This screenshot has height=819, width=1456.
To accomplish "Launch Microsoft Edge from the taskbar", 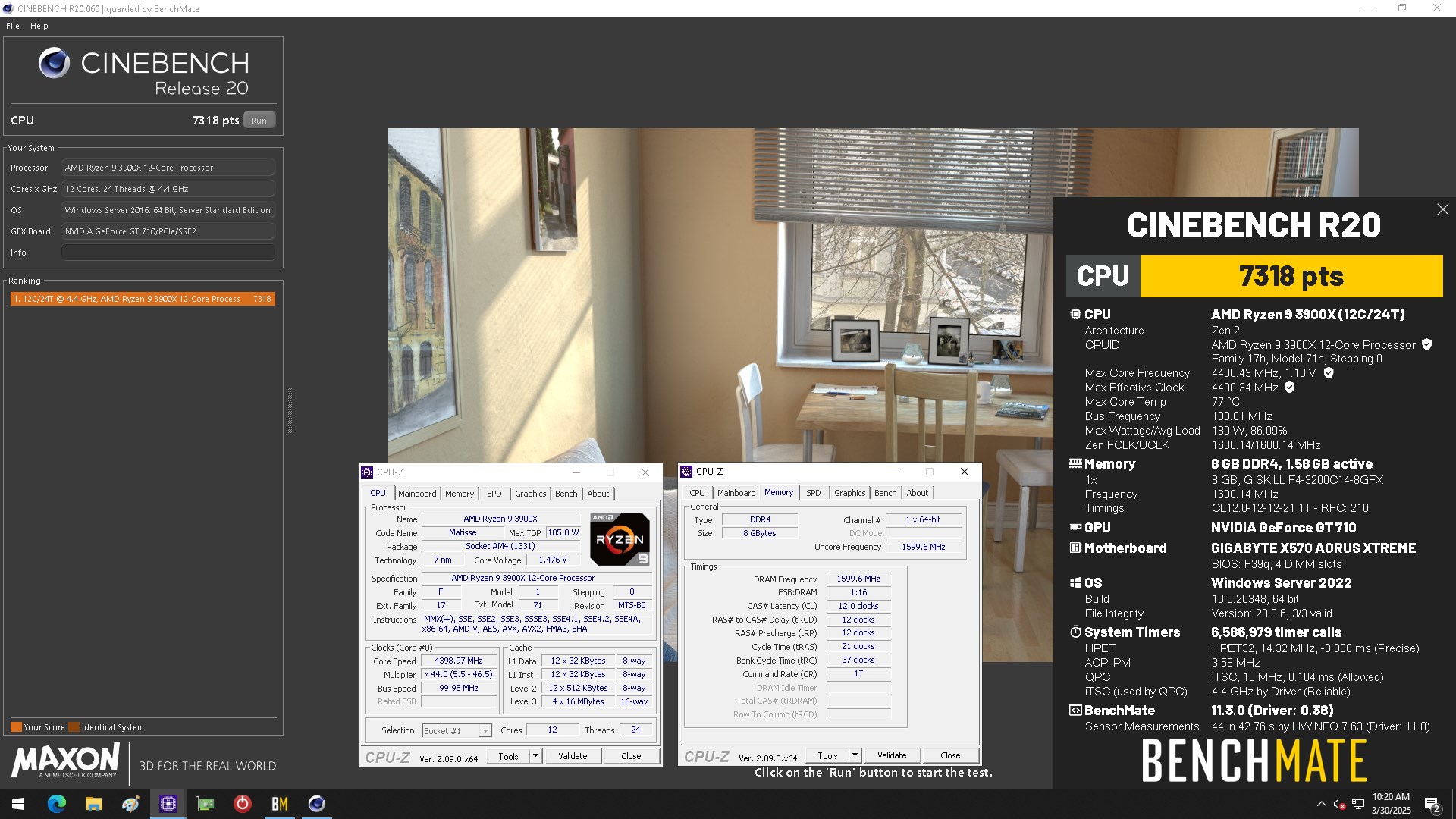I will pos(57,804).
